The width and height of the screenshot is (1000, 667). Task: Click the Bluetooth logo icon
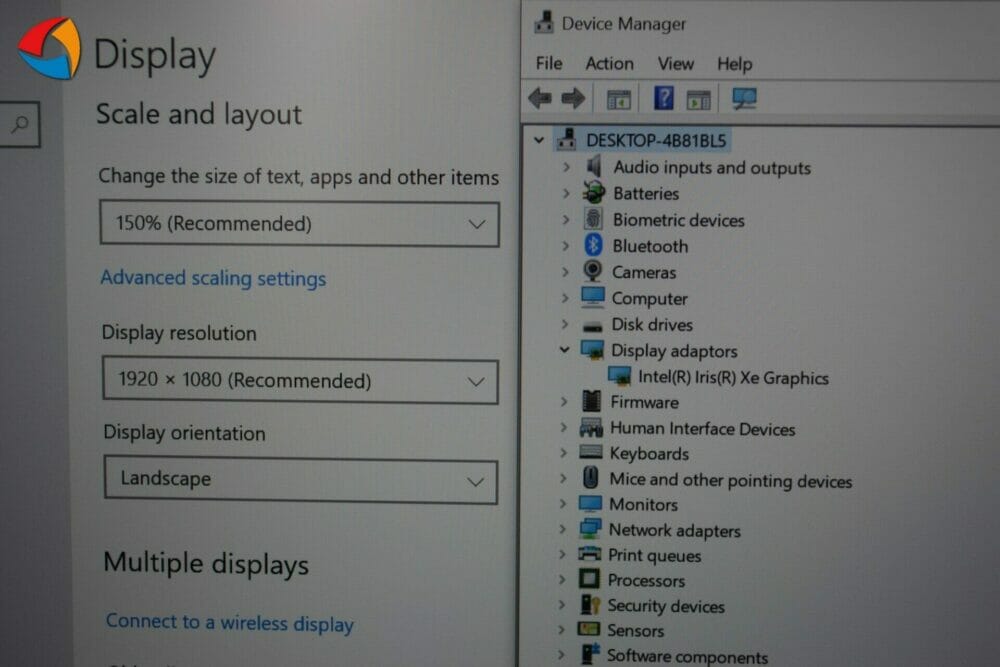pyautogui.click(x=593, y=245)
